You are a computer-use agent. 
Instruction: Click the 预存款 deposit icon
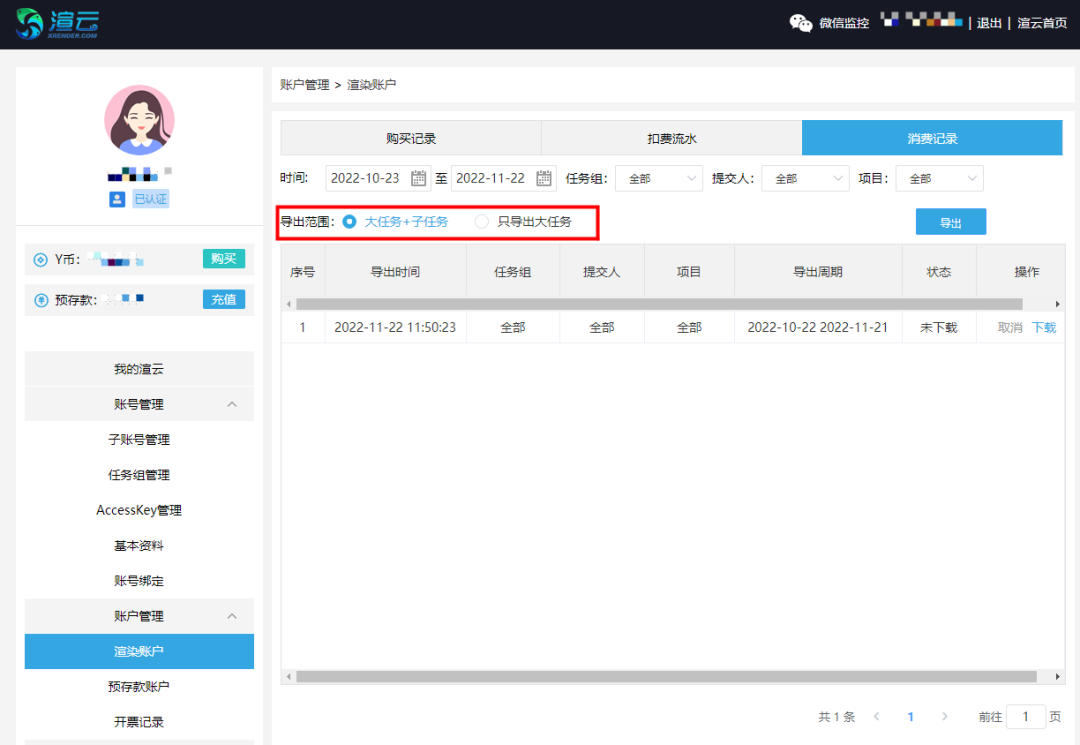pos(41,300)
